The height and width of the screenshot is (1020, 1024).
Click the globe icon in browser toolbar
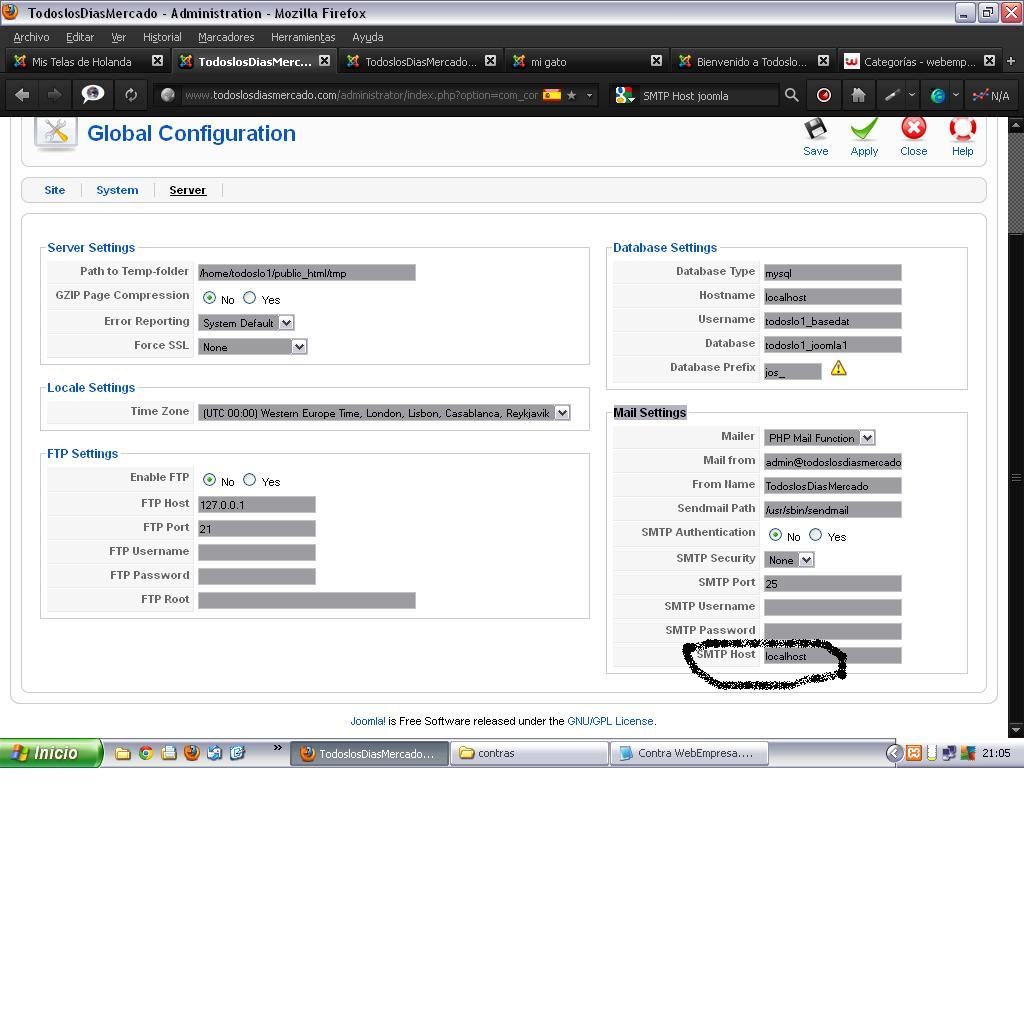[x=938, y=95]
